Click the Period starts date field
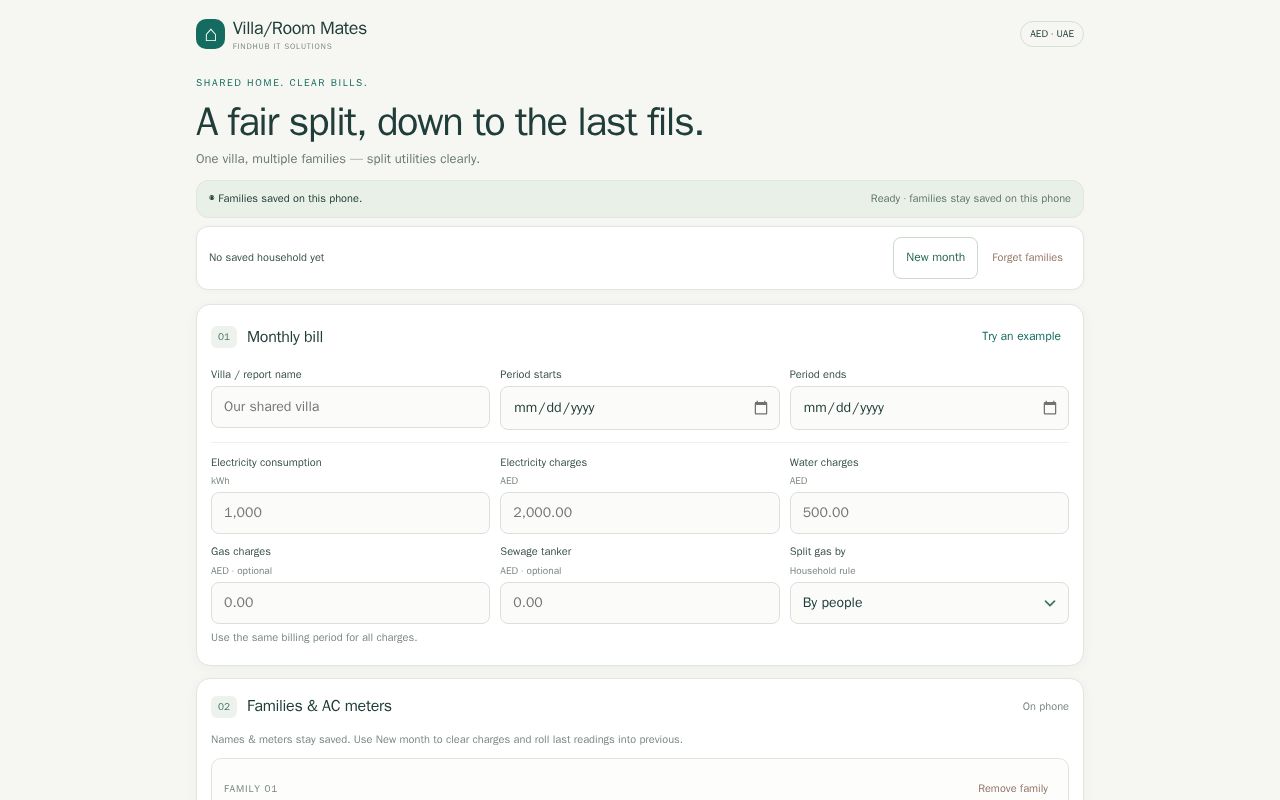The width and height of the screenshot is (1280, 800). click(x=640, y=408)
